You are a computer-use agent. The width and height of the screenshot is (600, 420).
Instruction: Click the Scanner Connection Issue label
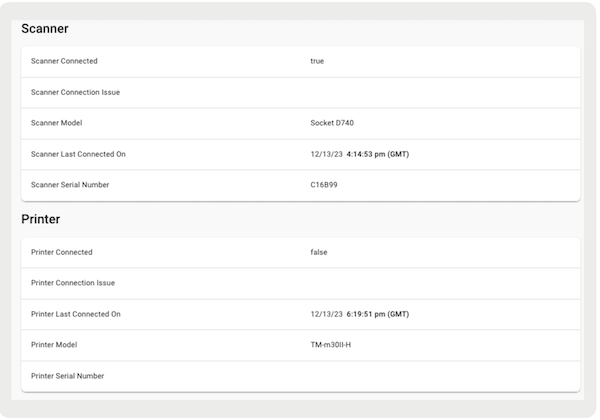click(75, 92)
